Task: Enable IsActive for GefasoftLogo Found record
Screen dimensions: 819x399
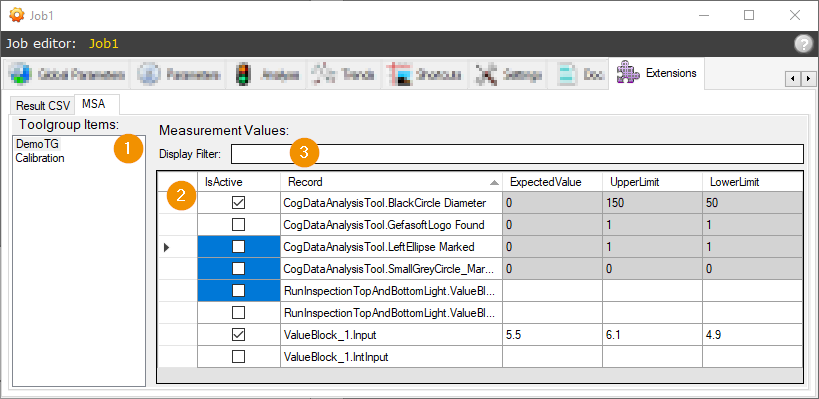Action: click(239, 225)
